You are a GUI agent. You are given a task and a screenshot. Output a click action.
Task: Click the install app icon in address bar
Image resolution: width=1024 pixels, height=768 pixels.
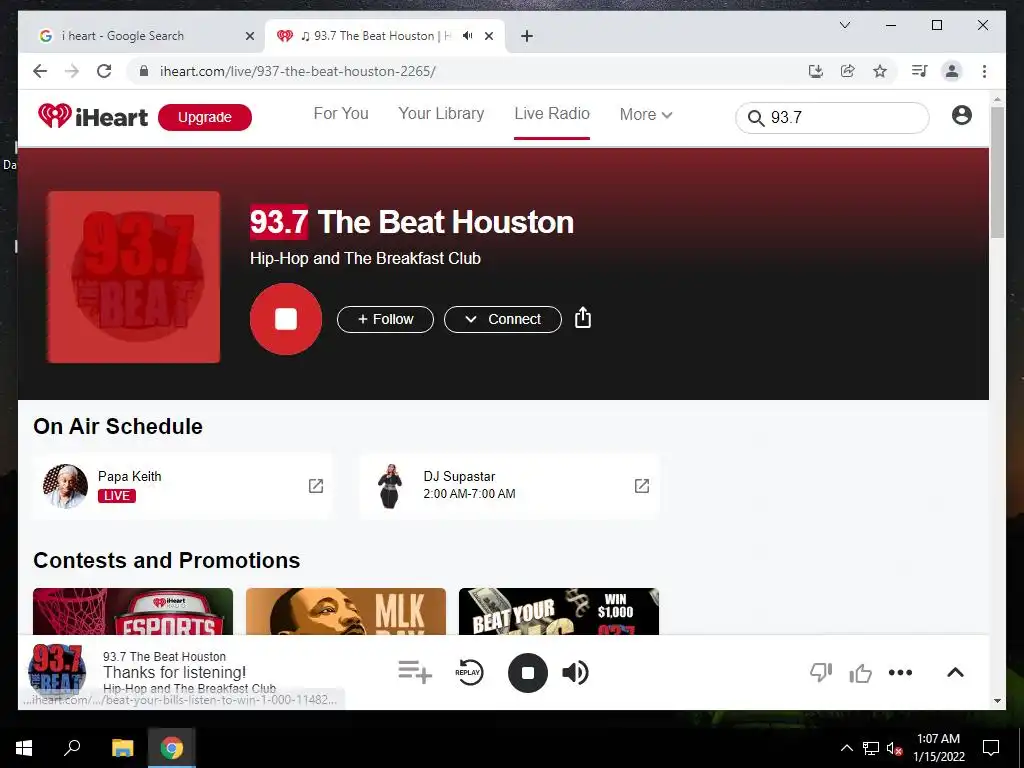point(816,71)
